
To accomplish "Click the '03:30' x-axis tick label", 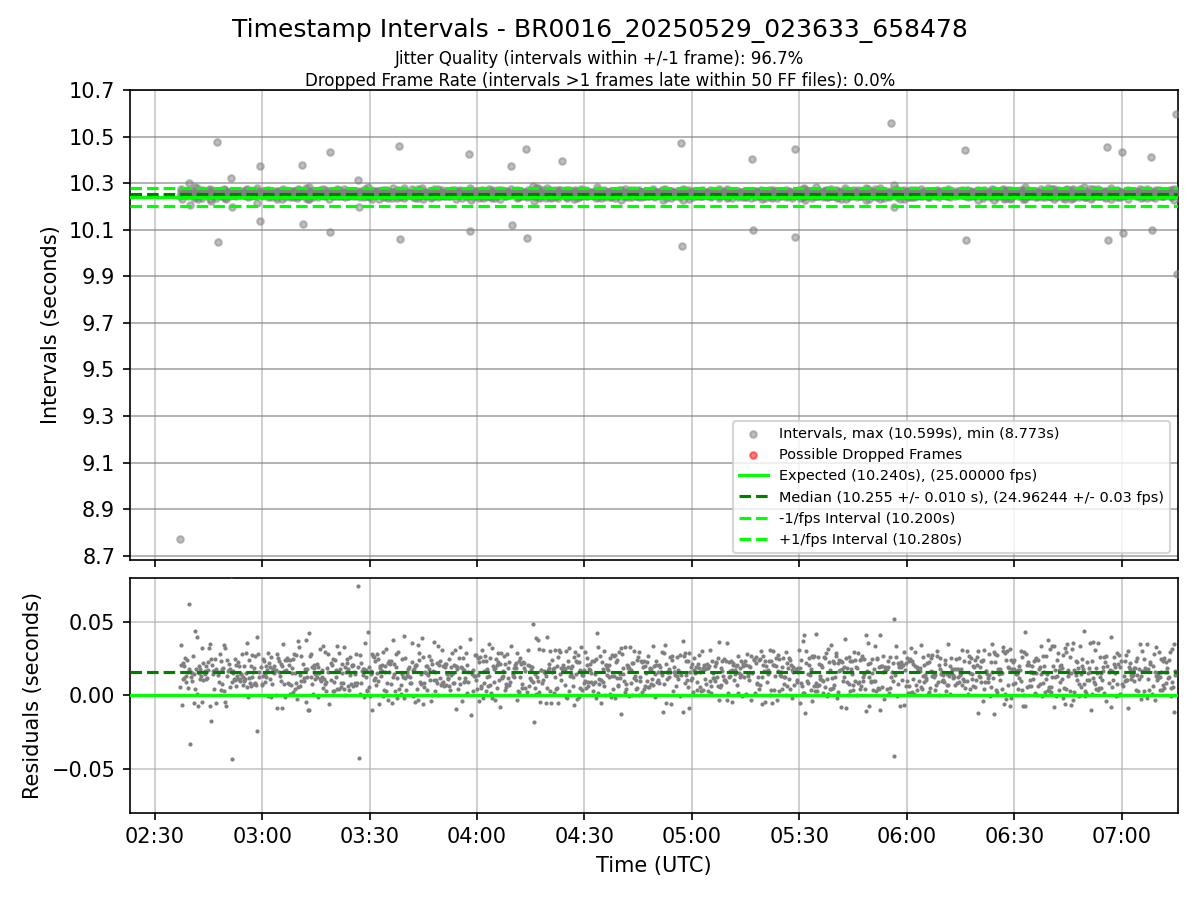I will pos(369,835).
